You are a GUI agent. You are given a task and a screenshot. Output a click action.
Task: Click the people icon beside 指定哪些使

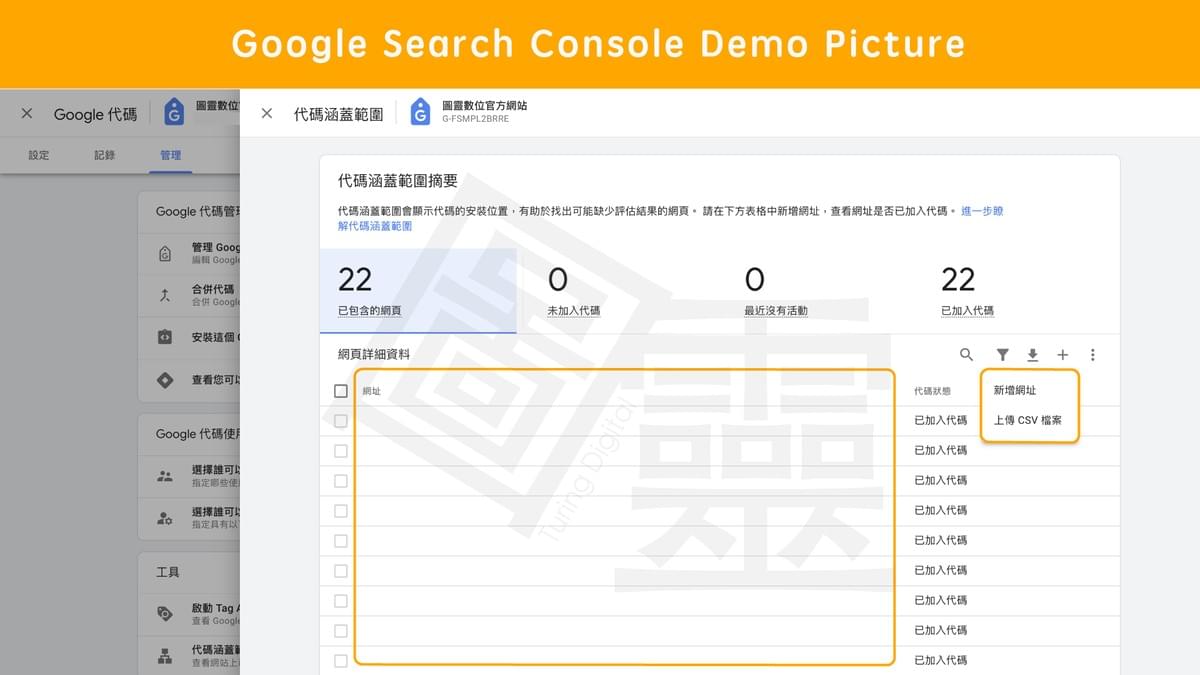165,476
